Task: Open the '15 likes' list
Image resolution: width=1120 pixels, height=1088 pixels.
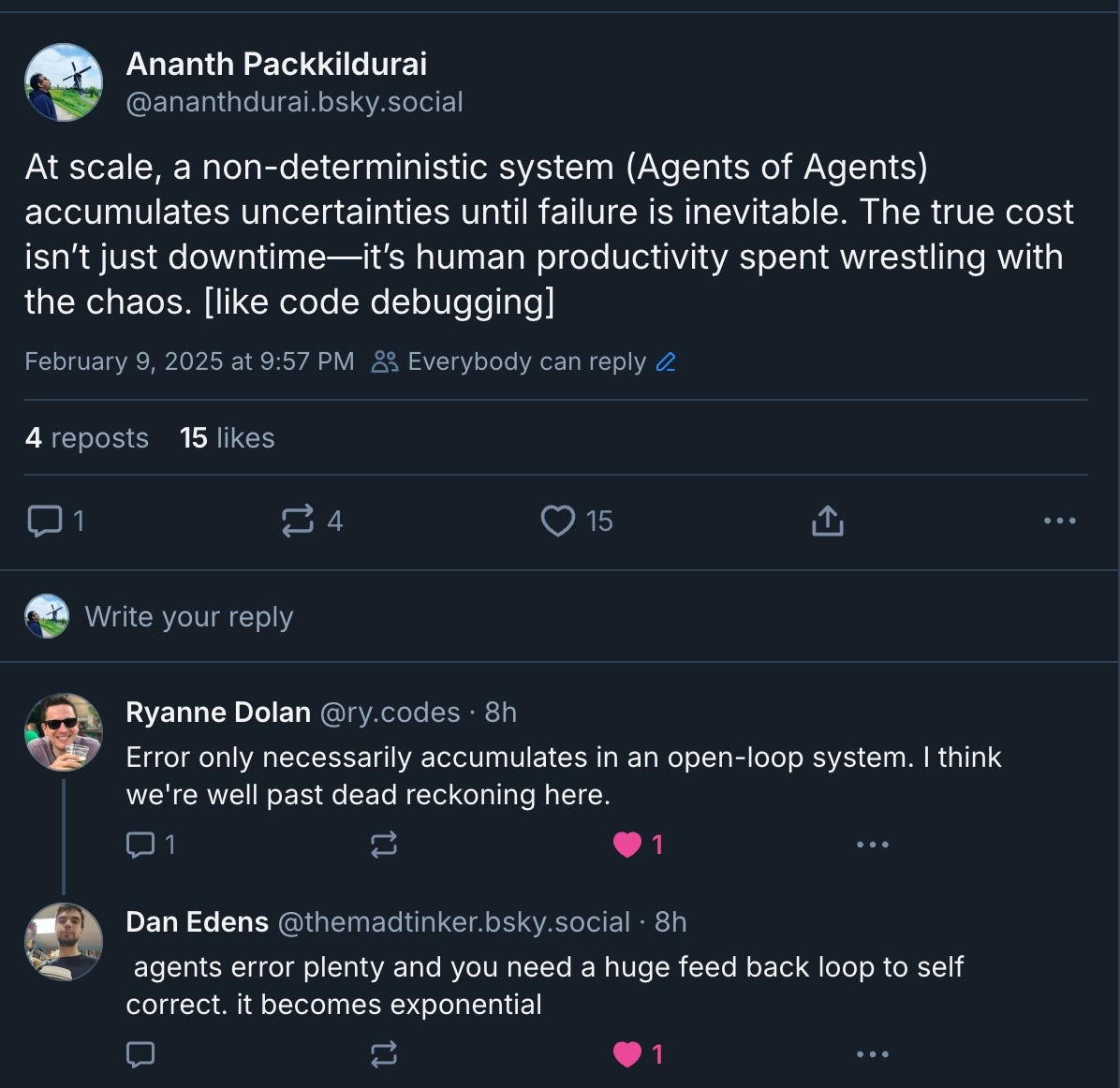Action: pos(225,437)
